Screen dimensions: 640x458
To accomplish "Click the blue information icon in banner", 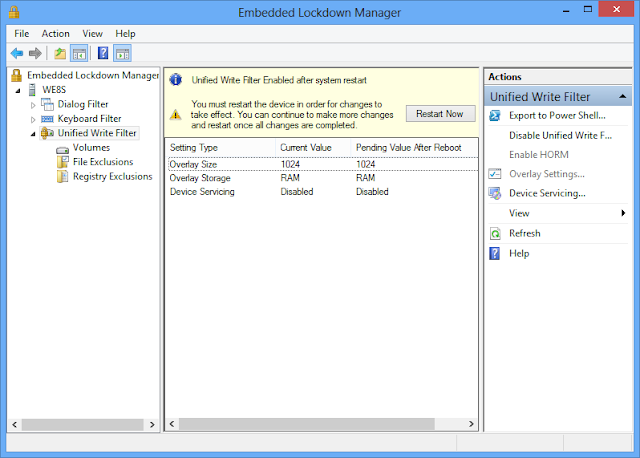I will 176,80.
